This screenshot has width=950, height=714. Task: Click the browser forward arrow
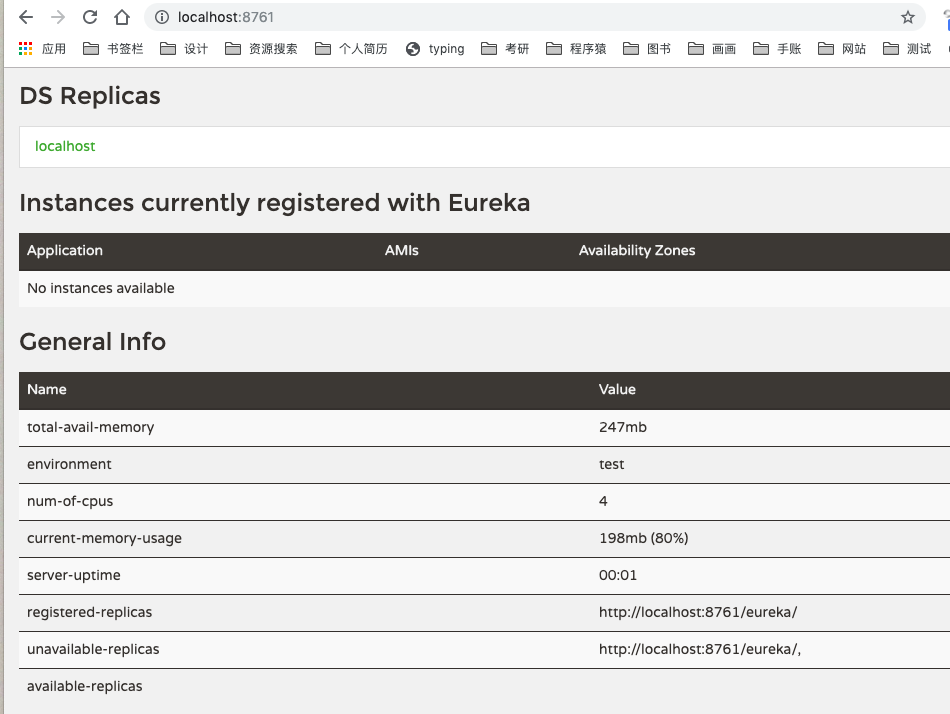[x=58, y=17]
